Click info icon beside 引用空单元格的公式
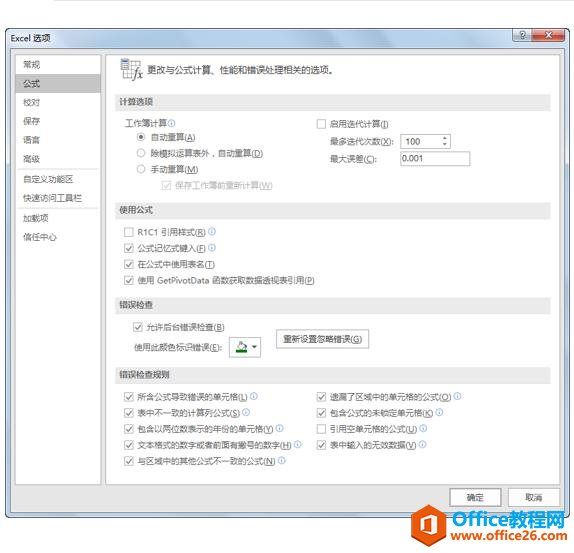 tap(423, 428)
